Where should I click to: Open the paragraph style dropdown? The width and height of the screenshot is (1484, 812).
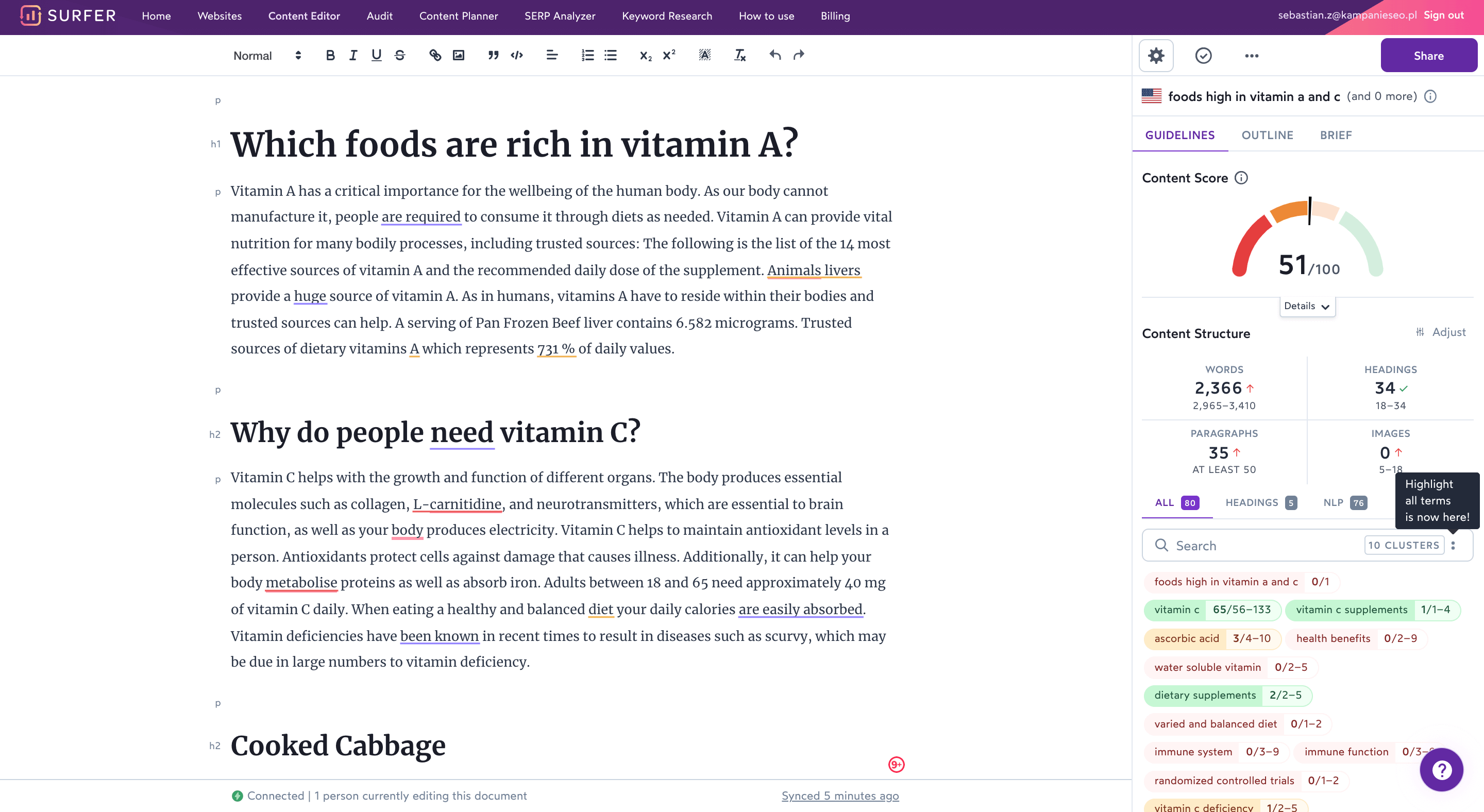pos(266,55)
